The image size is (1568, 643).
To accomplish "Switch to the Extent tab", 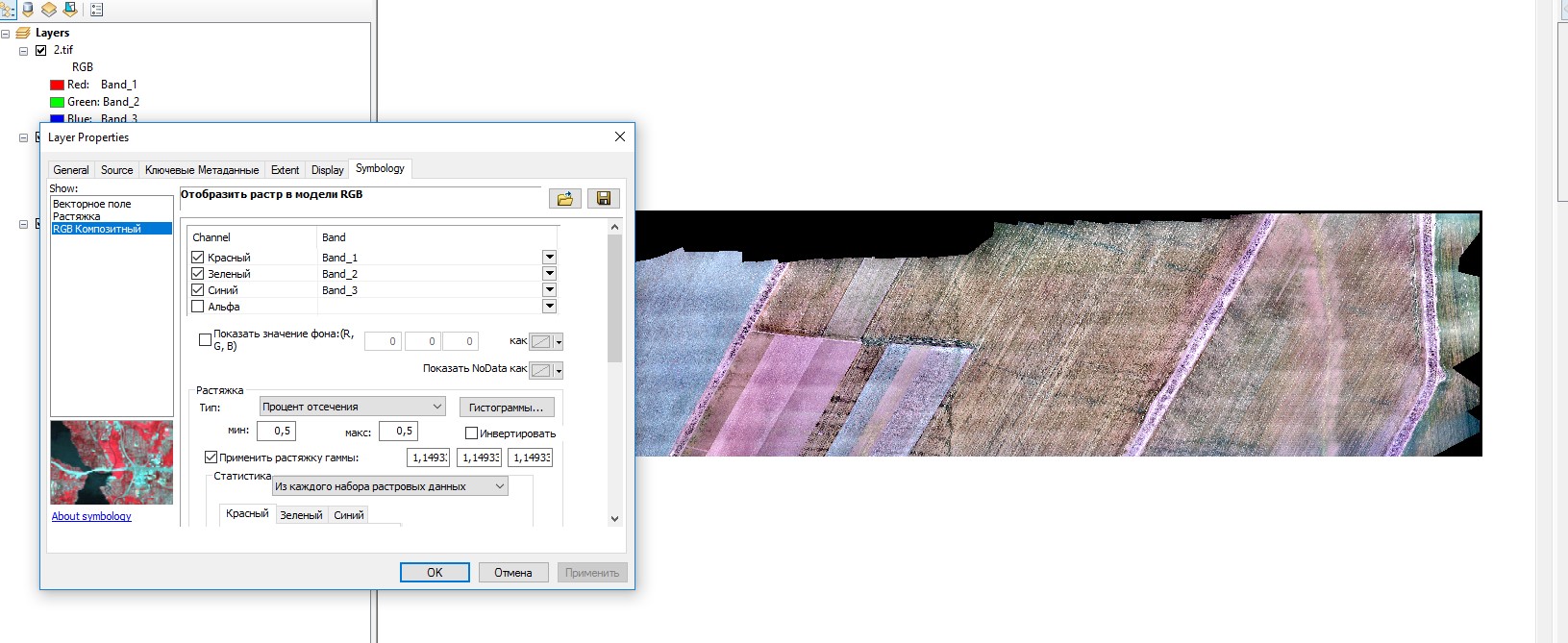I will pos(285,170).
